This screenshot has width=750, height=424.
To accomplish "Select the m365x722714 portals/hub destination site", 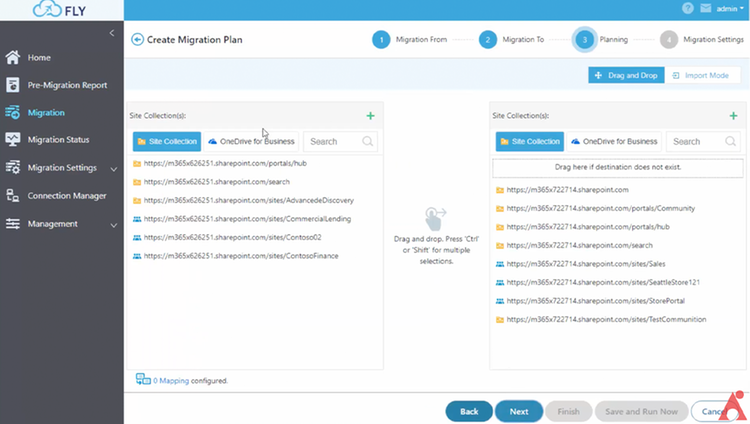I will (x=587, y=227).
